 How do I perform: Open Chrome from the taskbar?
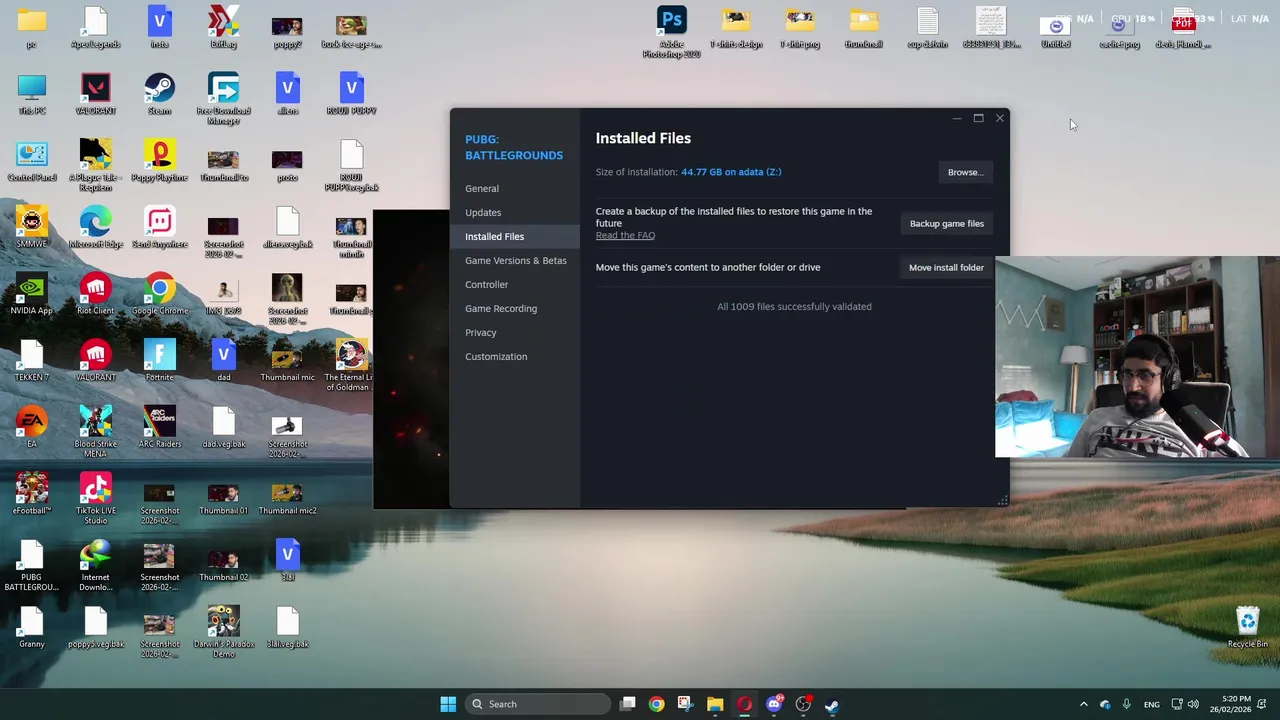[x=656, y=704]
